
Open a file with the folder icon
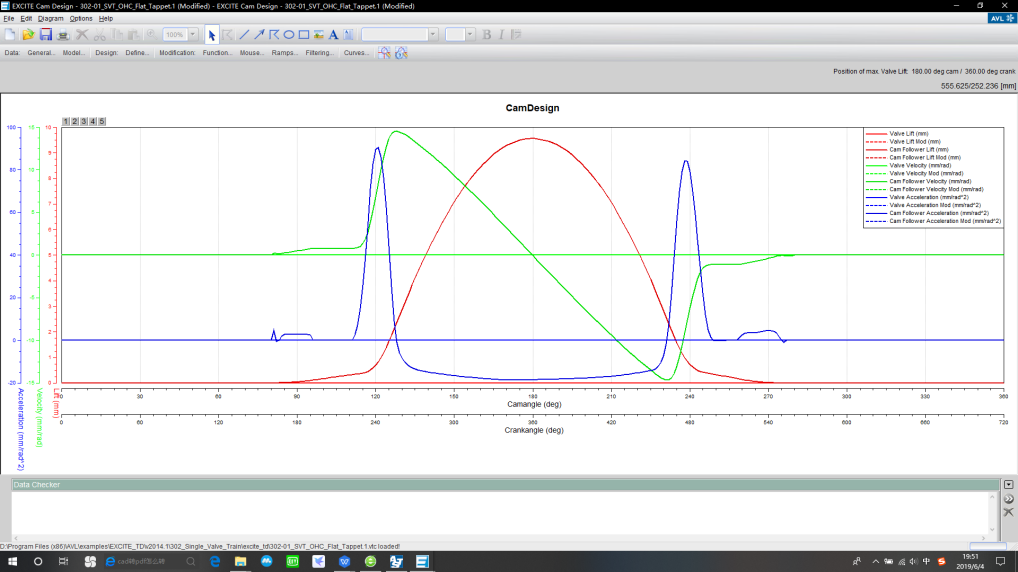pyautogui.click(x=28, y=34)
